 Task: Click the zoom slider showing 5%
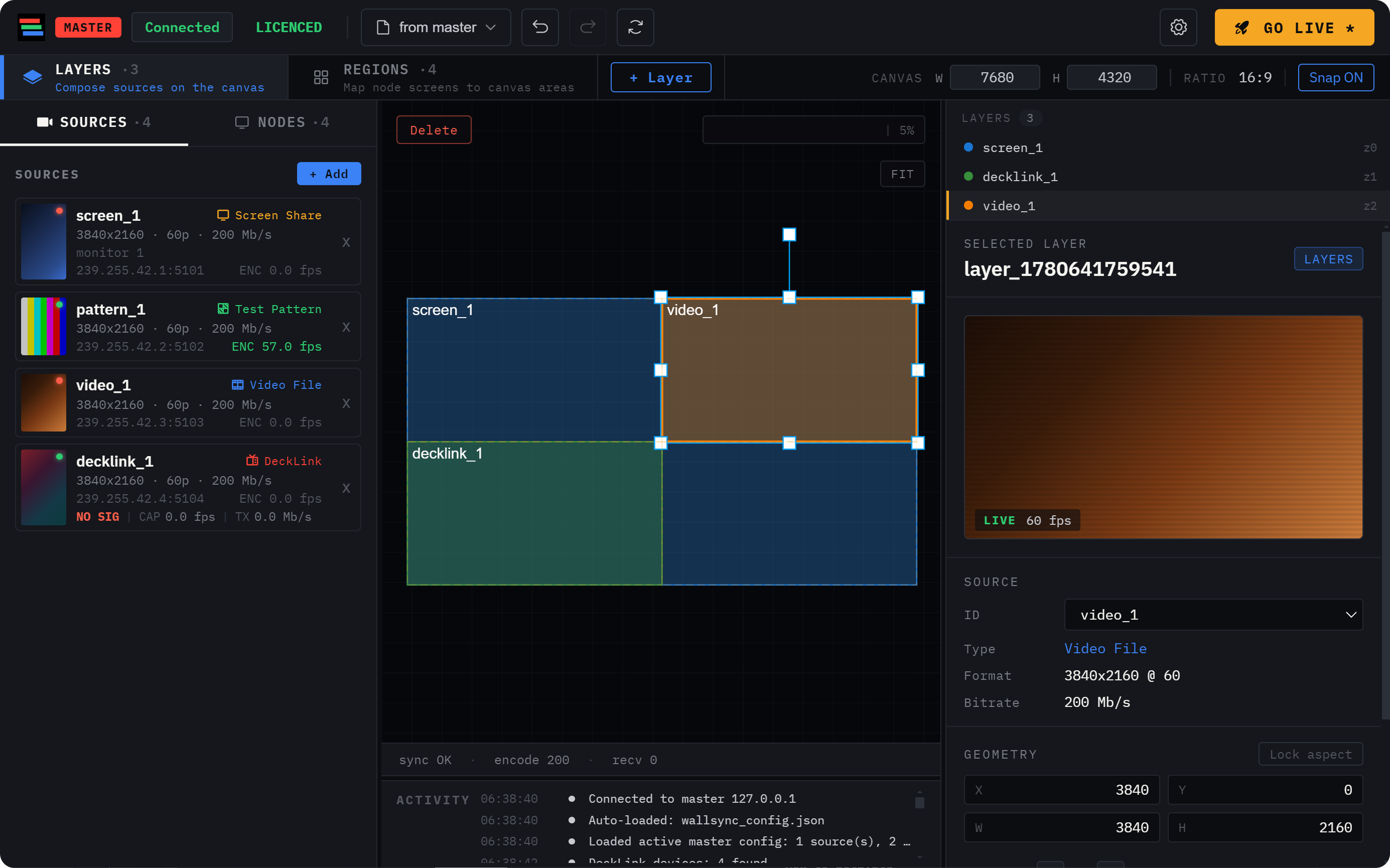[813, 130]
